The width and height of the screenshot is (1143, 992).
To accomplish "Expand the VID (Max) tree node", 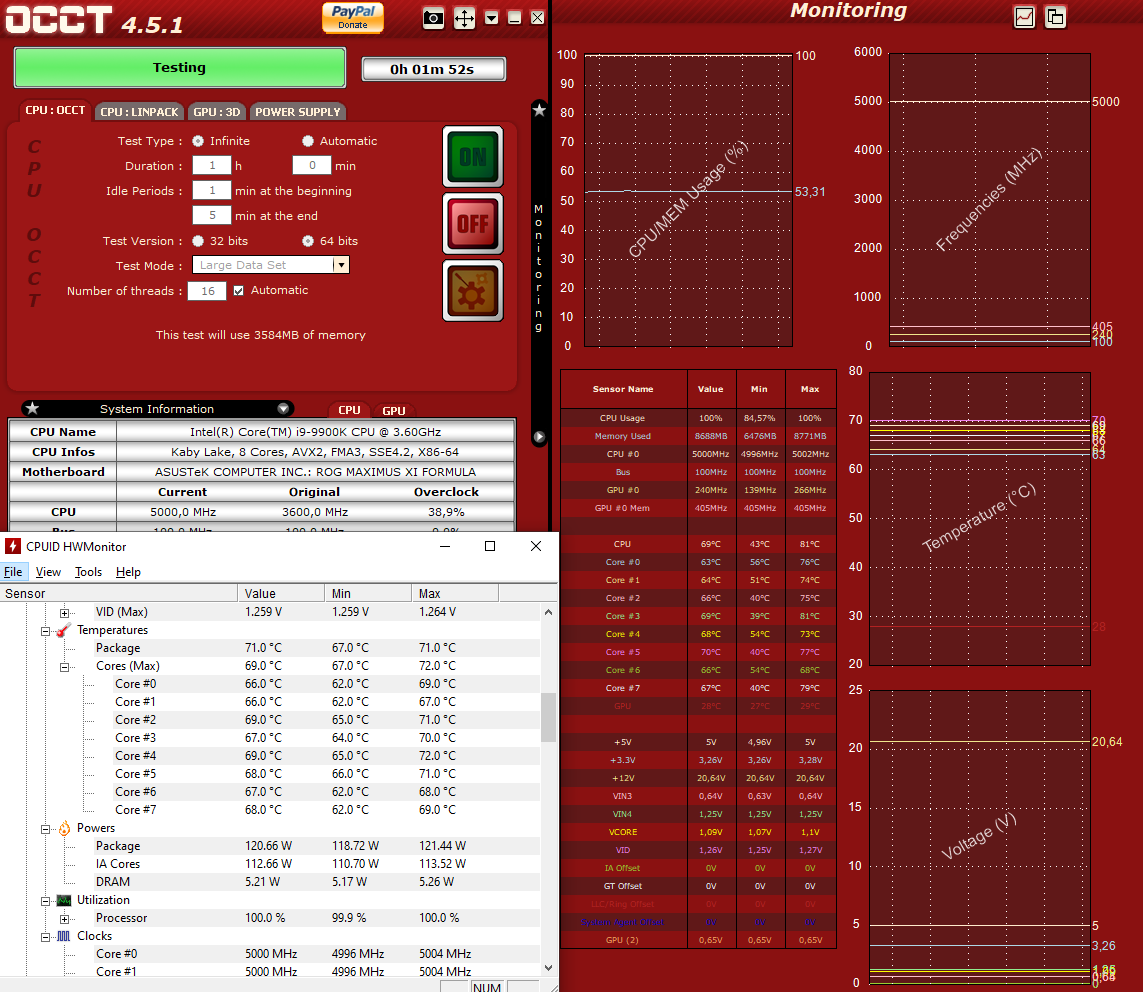I will (x=64, y=613).
